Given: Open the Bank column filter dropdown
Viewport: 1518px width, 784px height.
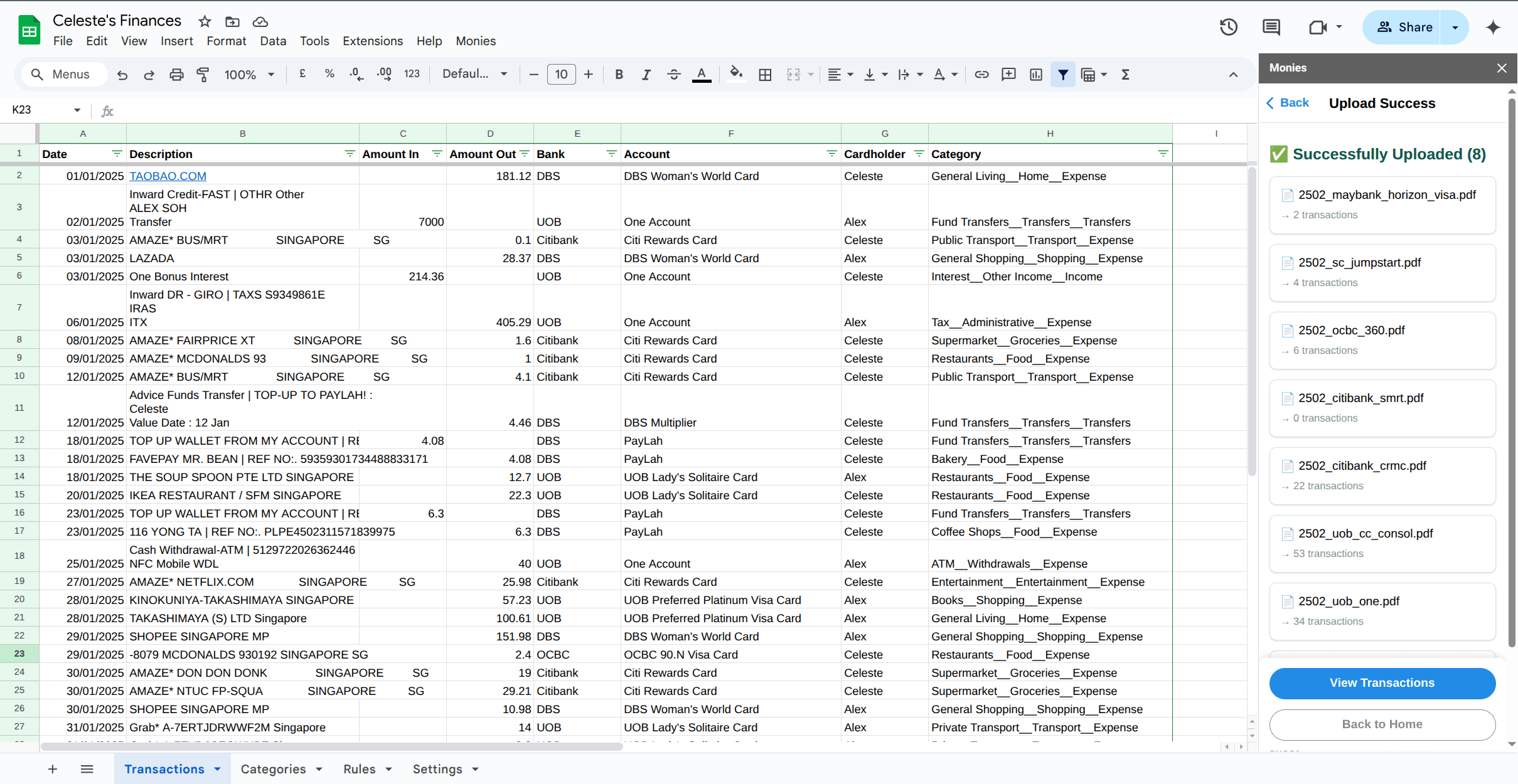Looking at the screenshot, I should pos(611,154).
